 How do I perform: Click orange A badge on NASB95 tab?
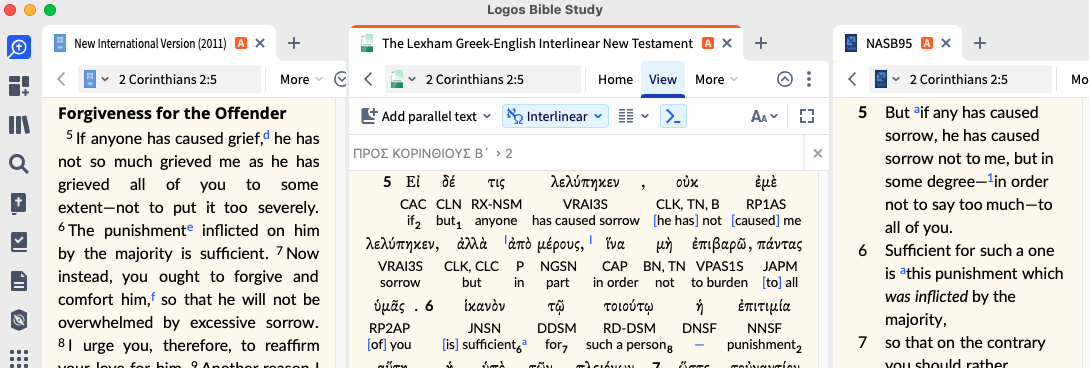click(x=926, y=43)
